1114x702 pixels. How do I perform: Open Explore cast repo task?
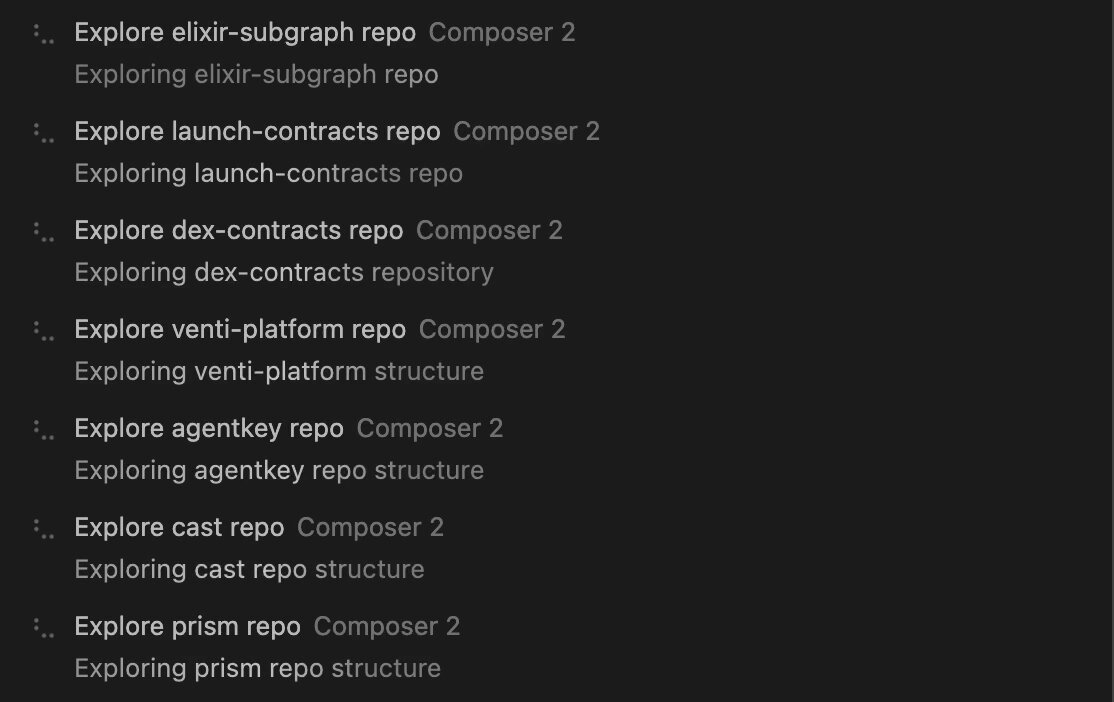pyautogui.click(x=179, y=527)
